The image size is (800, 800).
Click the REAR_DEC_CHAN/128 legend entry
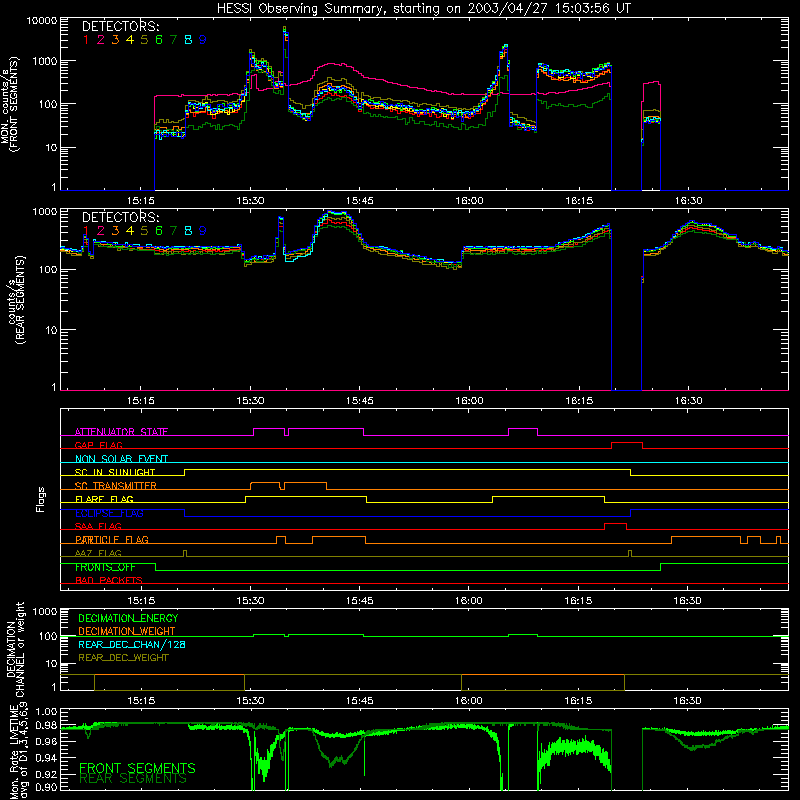coord(132,645)
